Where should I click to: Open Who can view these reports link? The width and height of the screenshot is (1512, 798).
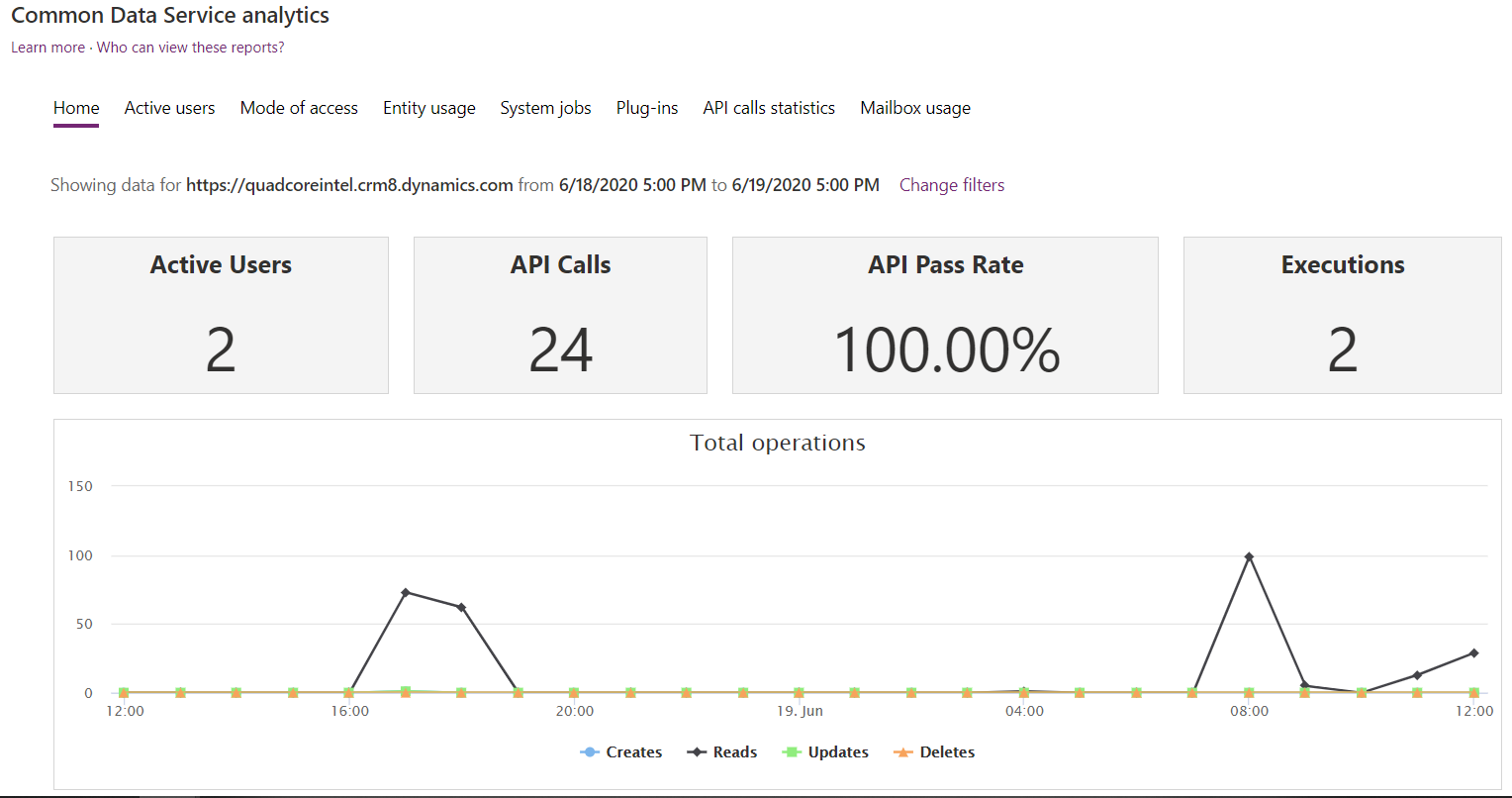pyautogui.click(x=190, y=47)
